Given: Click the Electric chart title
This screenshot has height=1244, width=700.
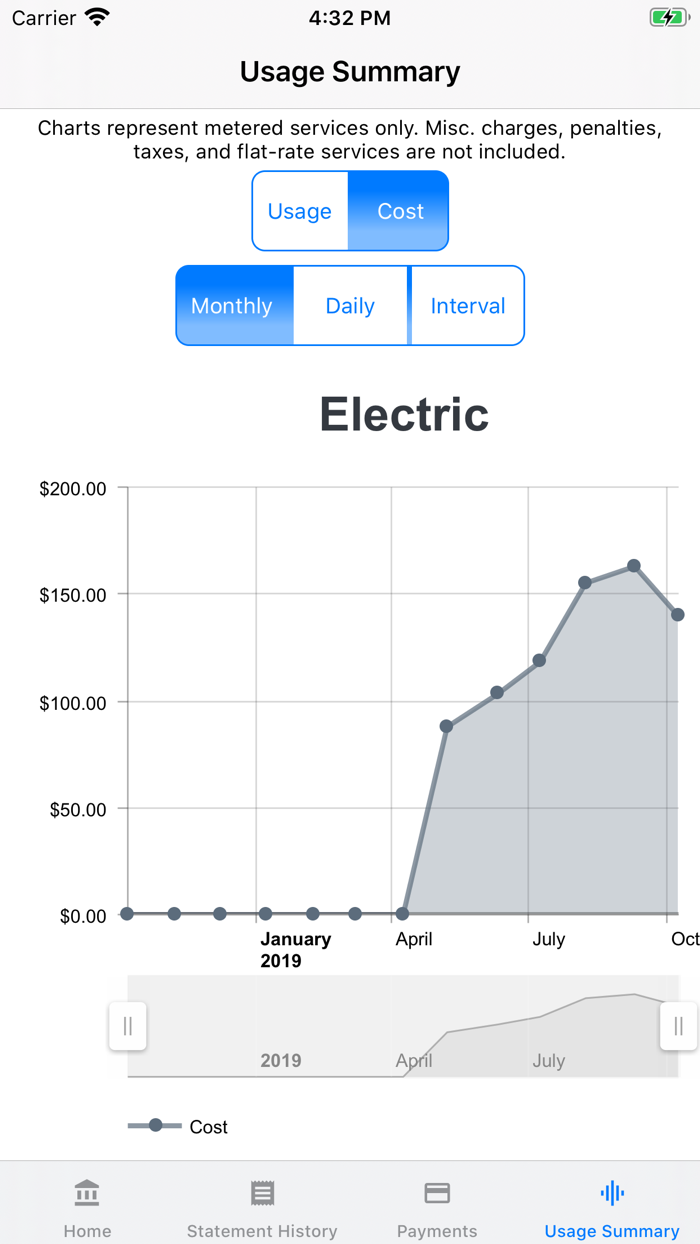Looking at the screenshot, I should tap(403, 413).
